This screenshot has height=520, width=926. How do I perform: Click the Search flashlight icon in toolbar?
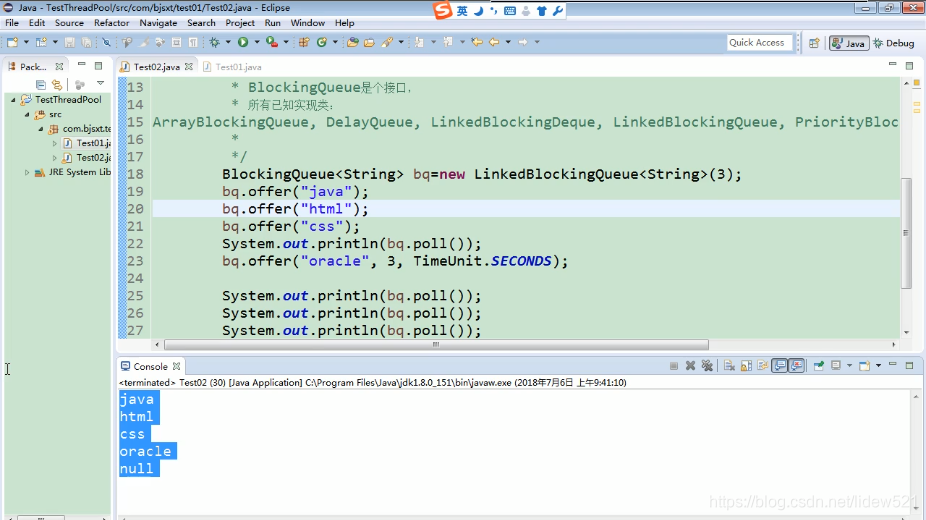click(387, 42)
